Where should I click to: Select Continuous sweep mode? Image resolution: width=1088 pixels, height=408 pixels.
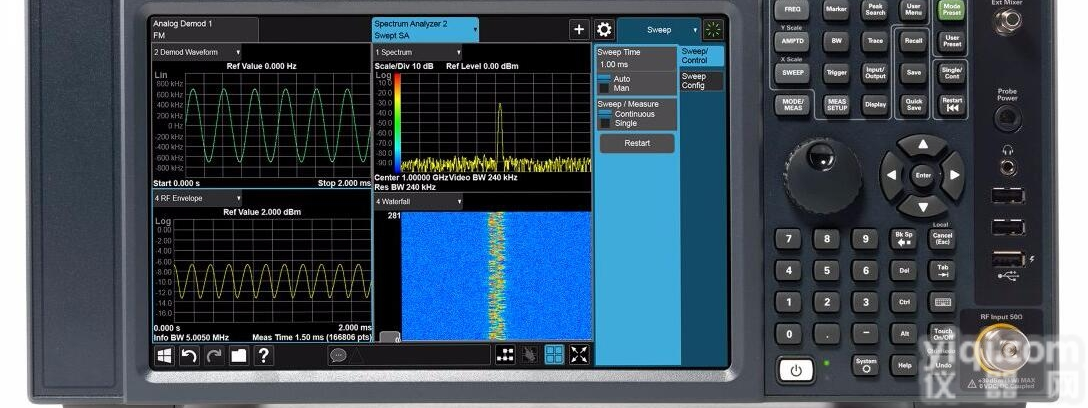[x=634, y=114]
